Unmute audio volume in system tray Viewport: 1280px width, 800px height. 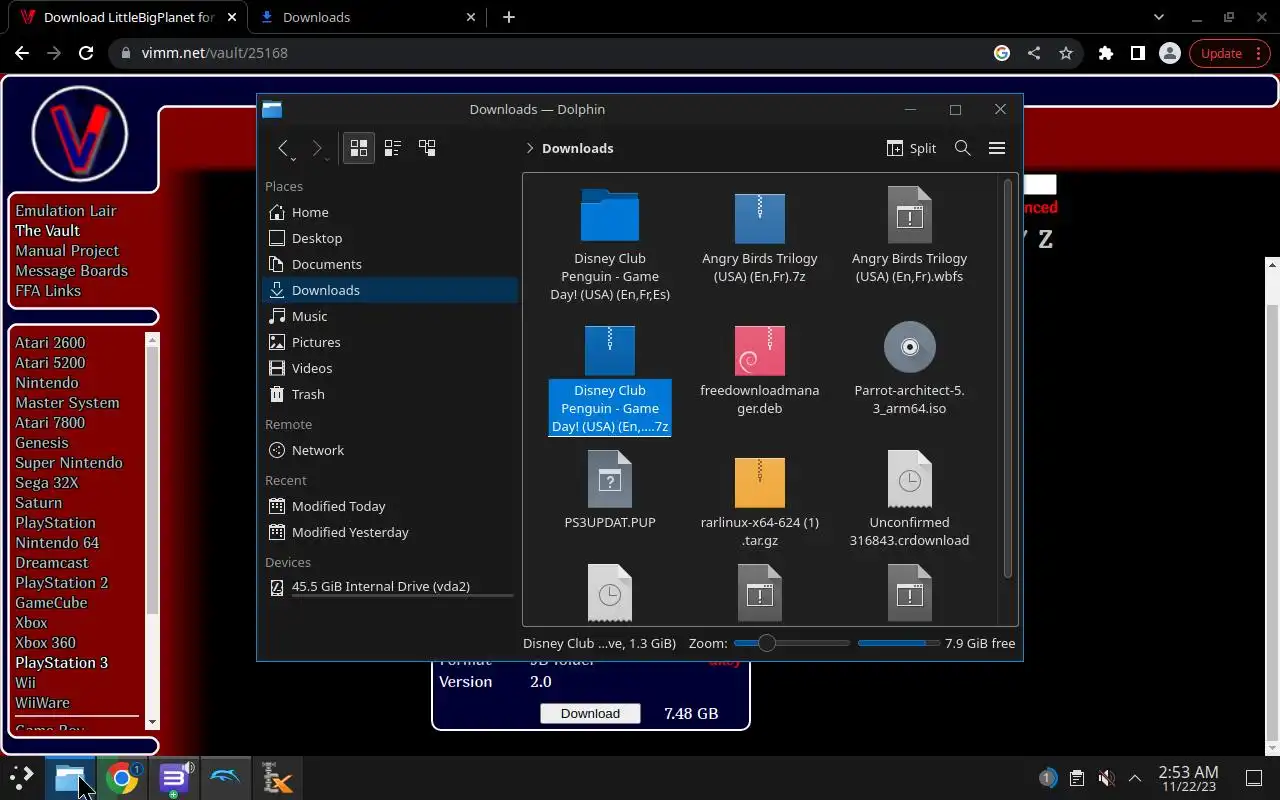[x=1106, y=778]
